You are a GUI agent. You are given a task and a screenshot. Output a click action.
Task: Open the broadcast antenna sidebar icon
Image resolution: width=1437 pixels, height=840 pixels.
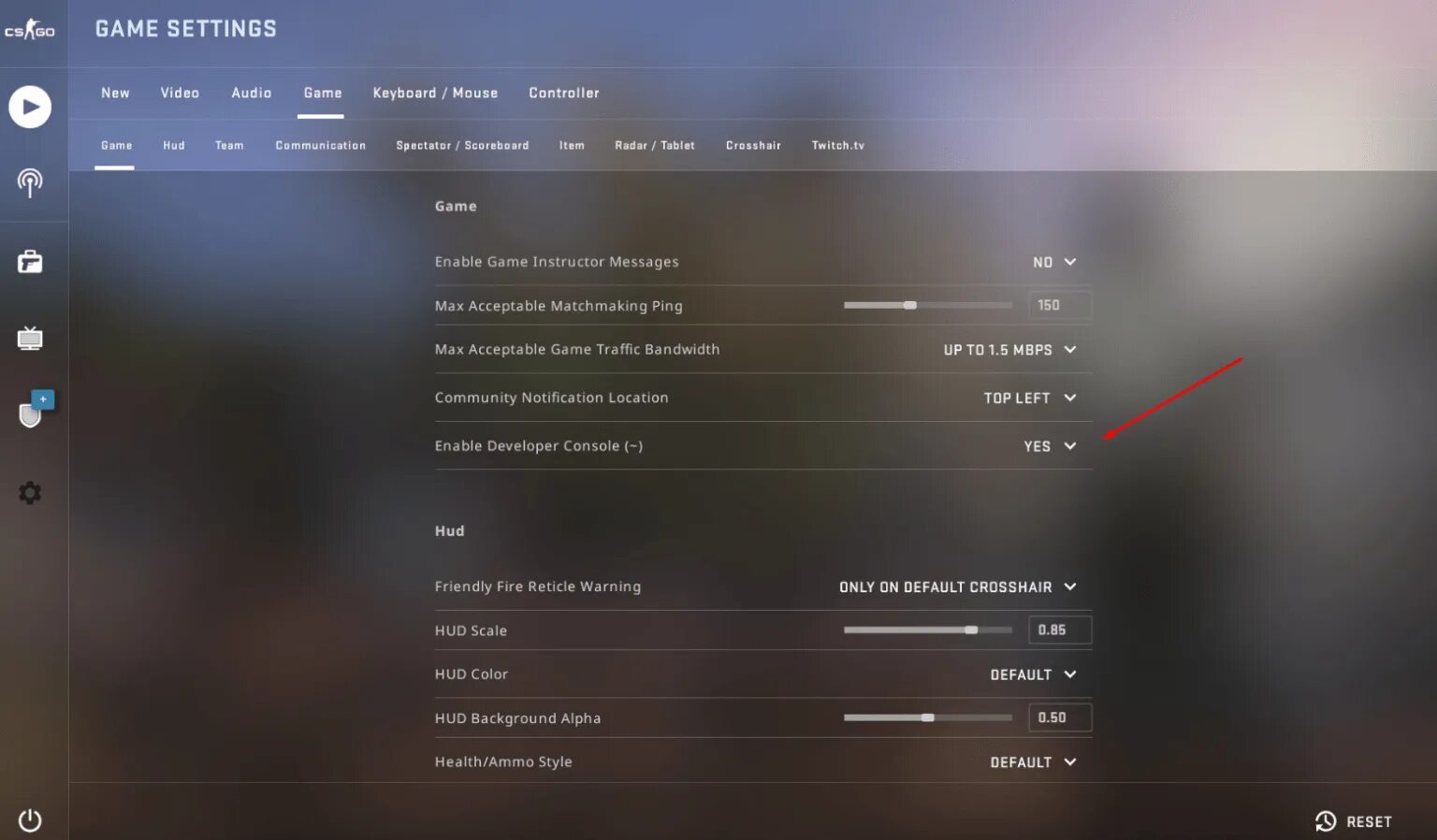pos(30,182)
